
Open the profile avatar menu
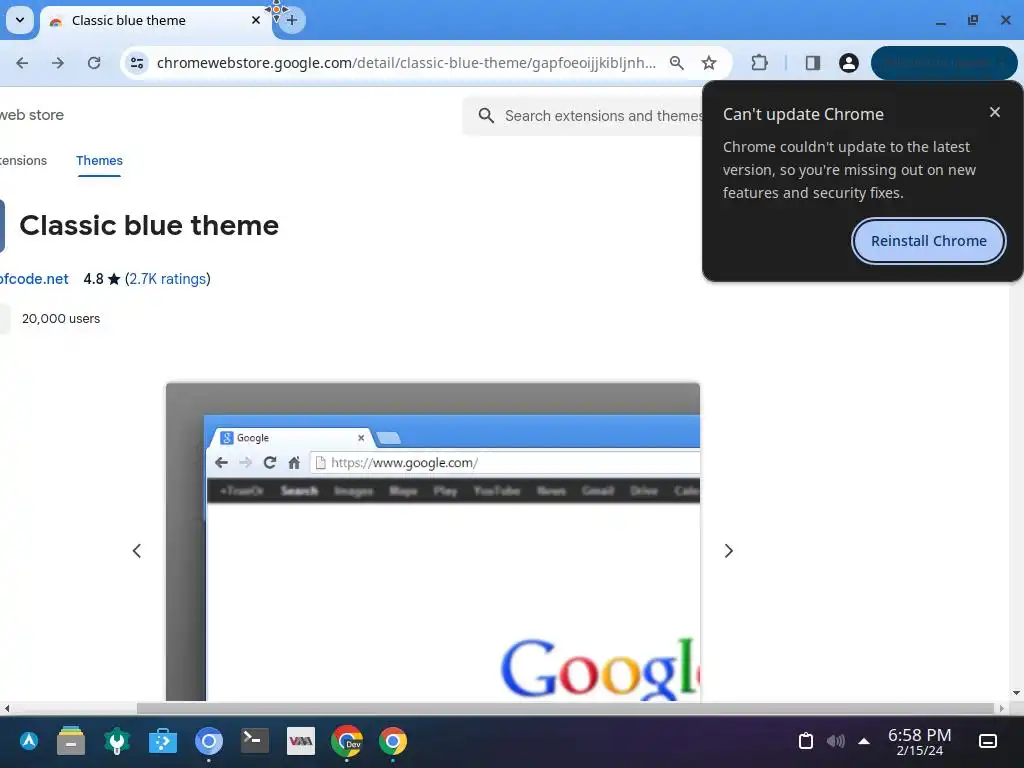click(848, 63)
